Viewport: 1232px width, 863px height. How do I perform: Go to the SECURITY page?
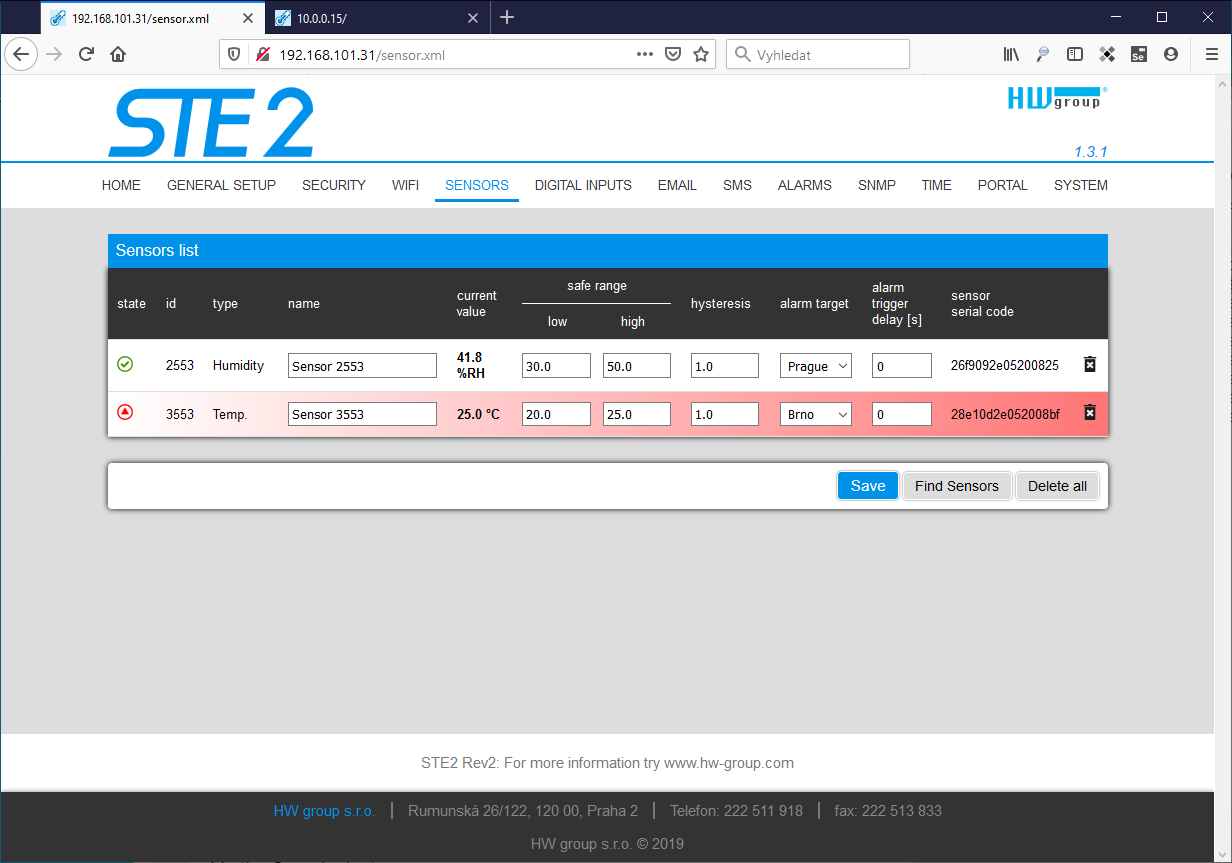(x=334, y=185)
